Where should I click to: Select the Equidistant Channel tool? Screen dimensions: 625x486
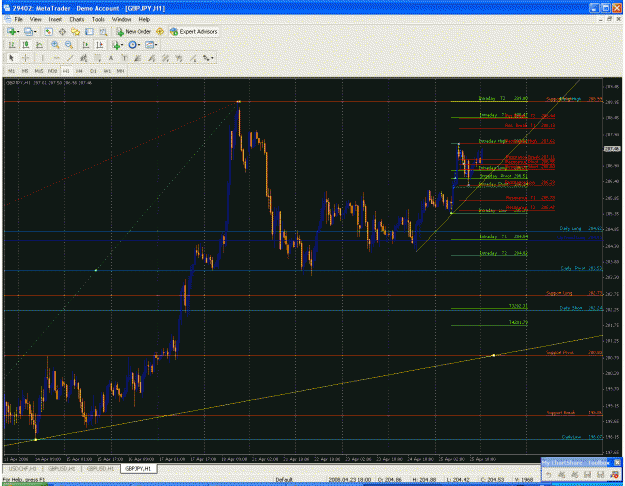pos(83,58)
